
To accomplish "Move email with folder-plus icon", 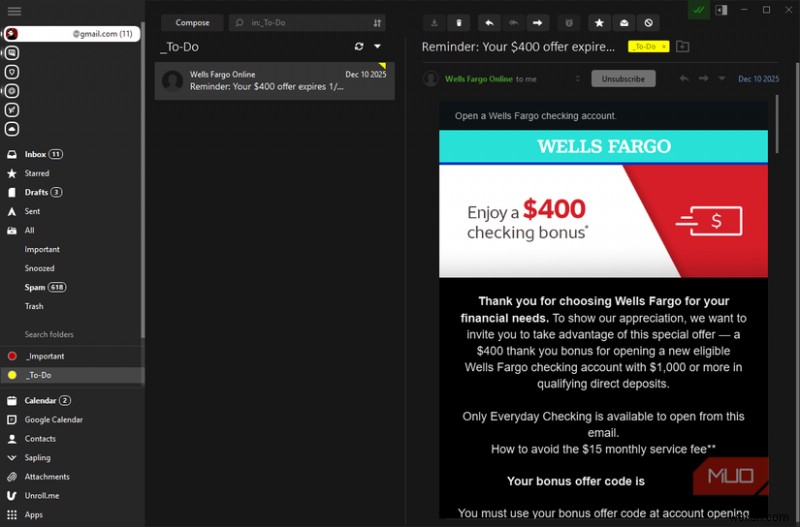I will (x=682, y=46).
